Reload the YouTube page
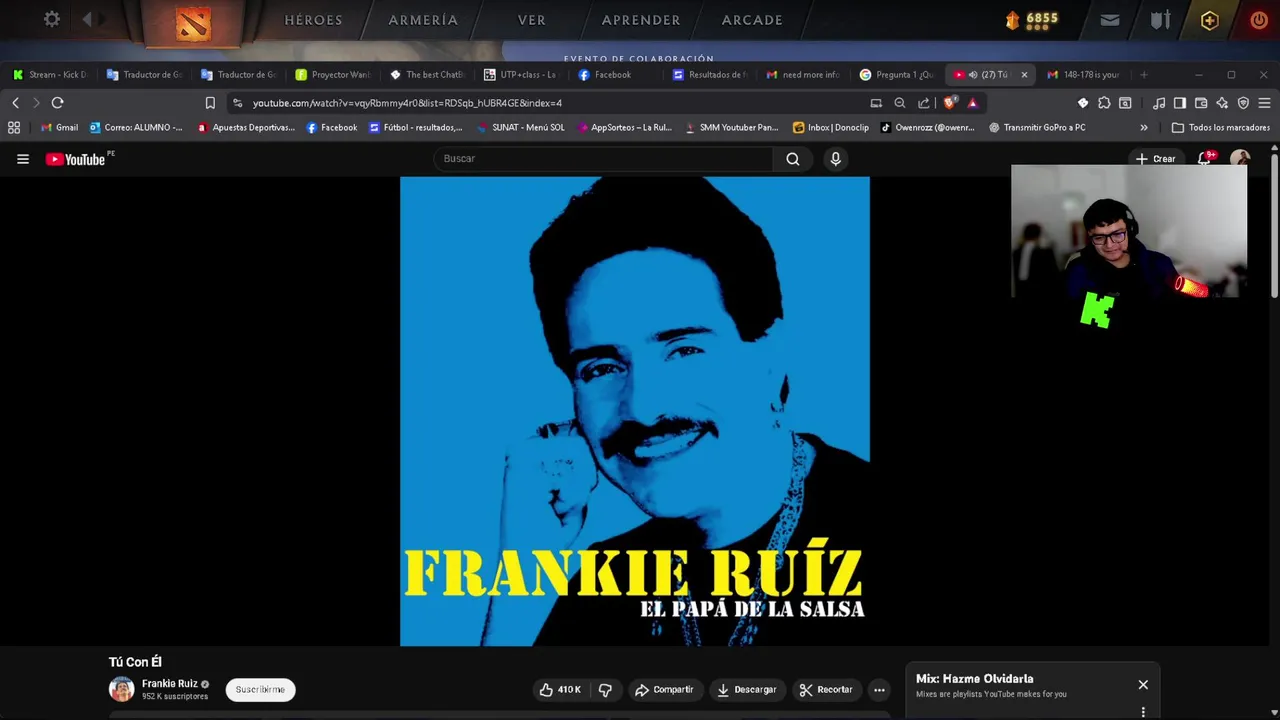Viewport: 1280px width, 720px height. (57, 102)
